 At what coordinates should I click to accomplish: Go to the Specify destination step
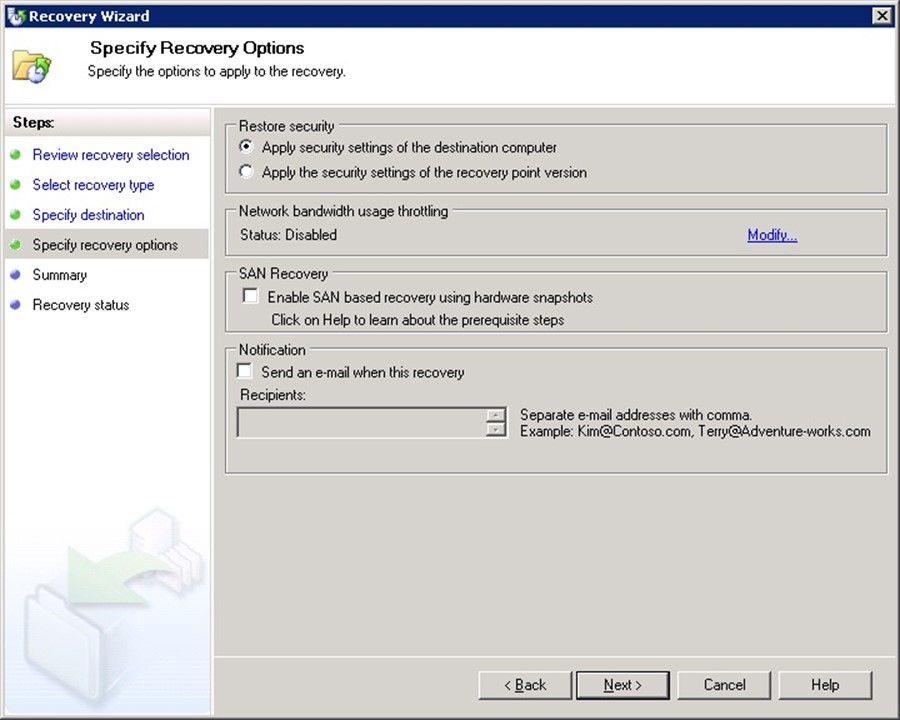[88, 215]
